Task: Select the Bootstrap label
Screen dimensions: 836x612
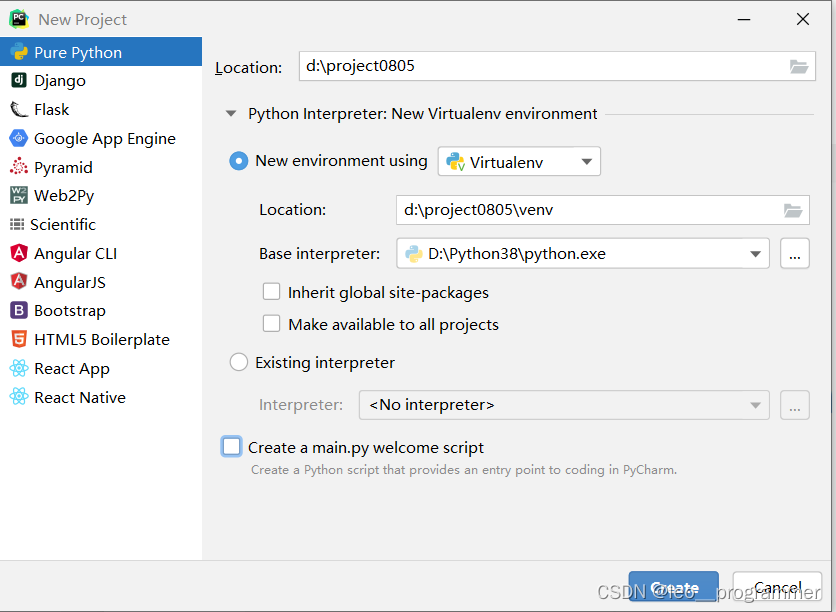Action: [x=70, y=311]
